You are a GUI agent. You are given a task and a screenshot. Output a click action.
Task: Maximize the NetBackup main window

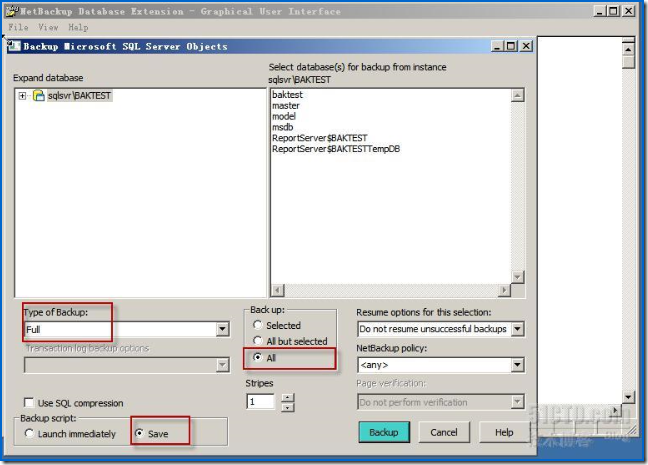tap(614, 11)
